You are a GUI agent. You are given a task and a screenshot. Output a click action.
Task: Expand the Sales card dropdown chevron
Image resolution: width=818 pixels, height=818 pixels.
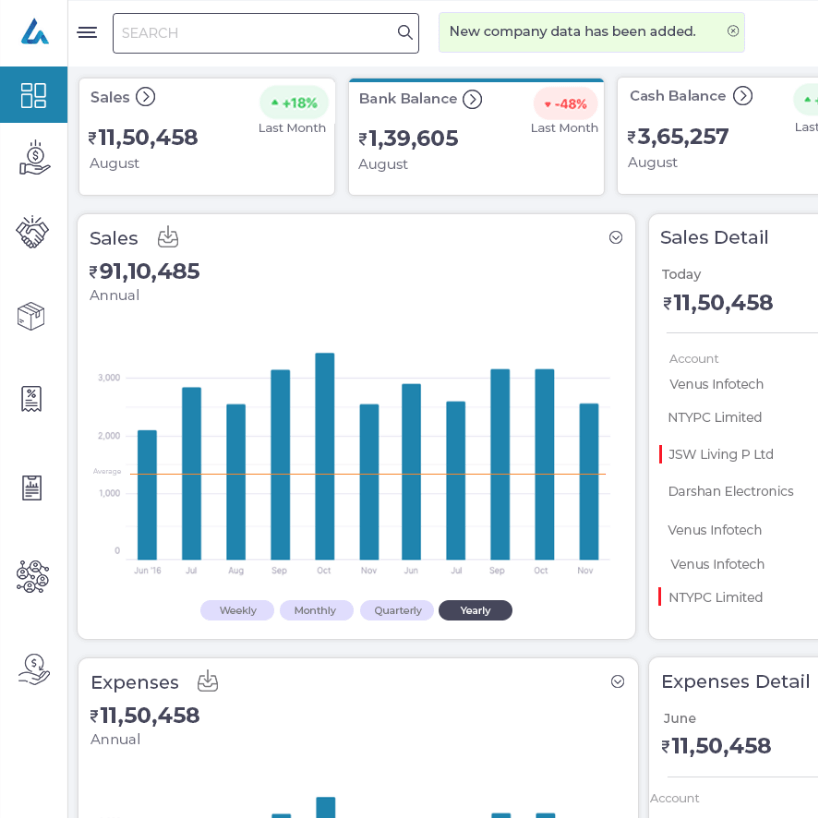click(616, 238)
